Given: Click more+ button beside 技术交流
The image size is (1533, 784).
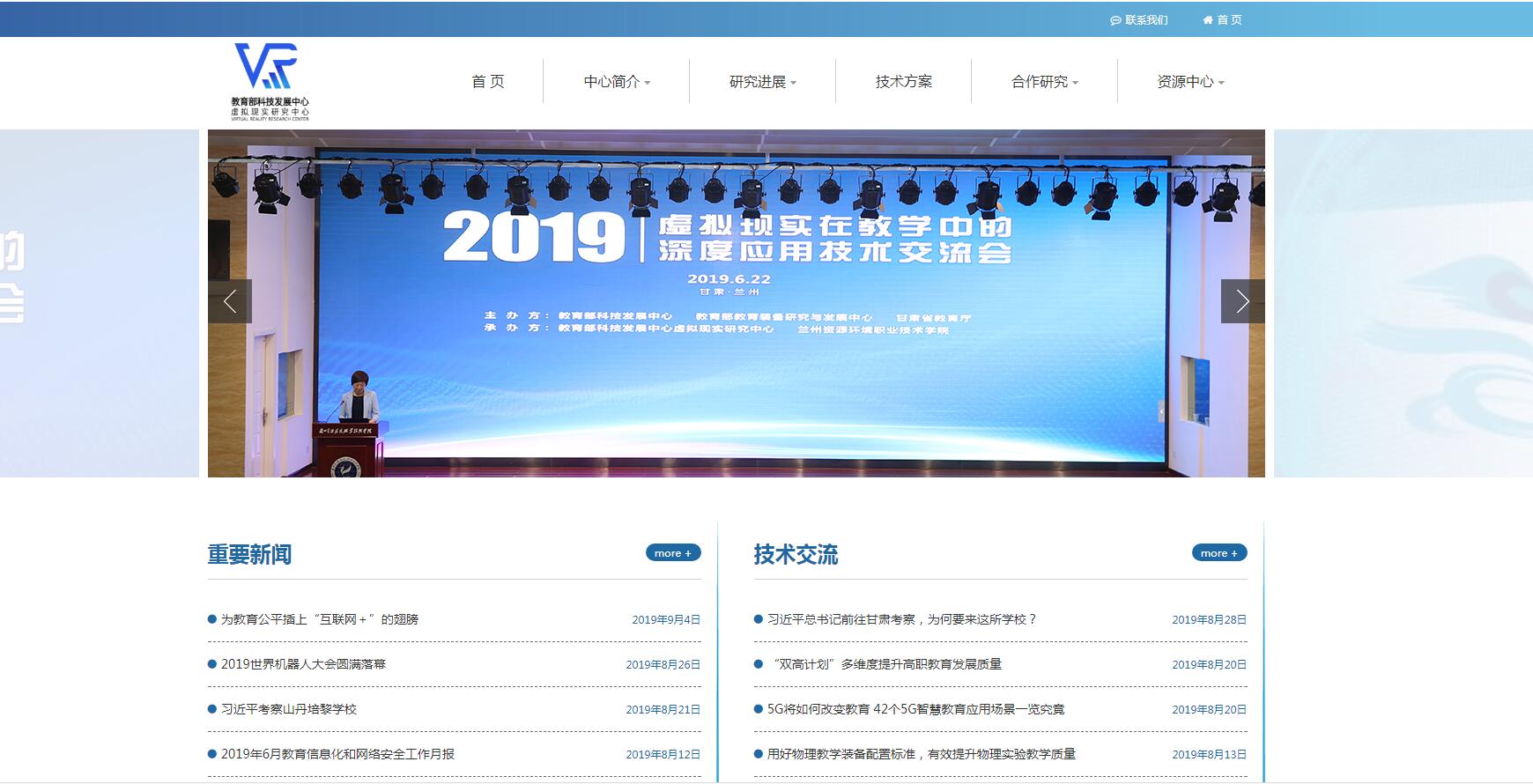Looking at the screenshot, I should [1219, 553].
